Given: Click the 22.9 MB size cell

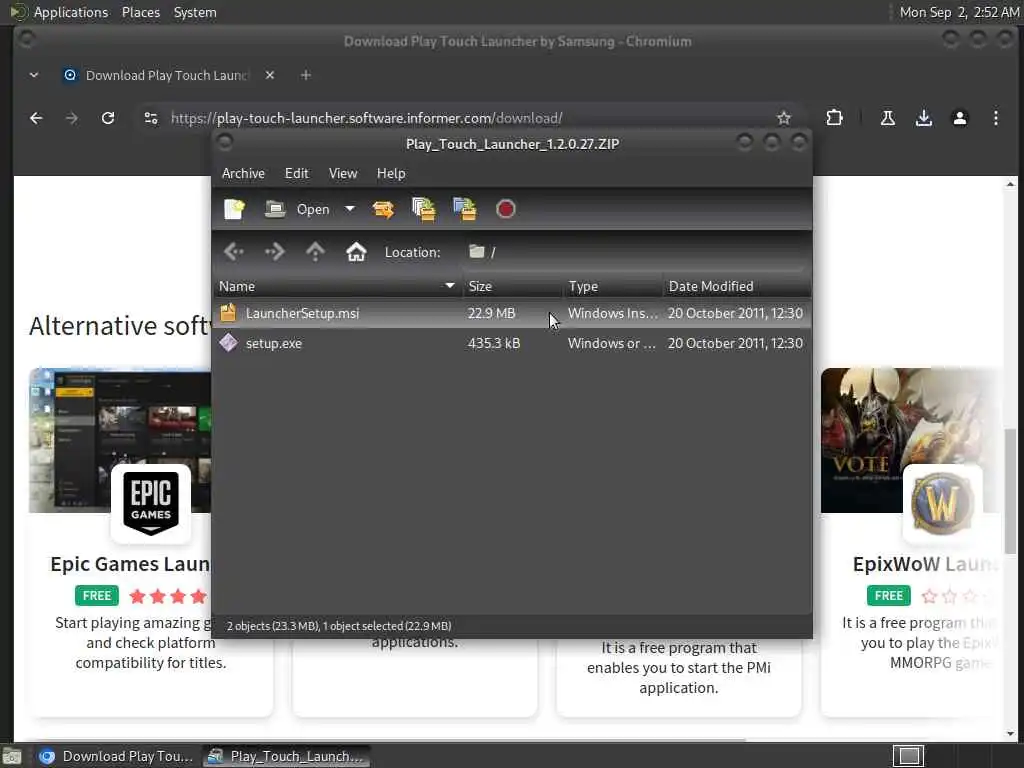Looking at the screenshot, I should click(x=491, y=313).
